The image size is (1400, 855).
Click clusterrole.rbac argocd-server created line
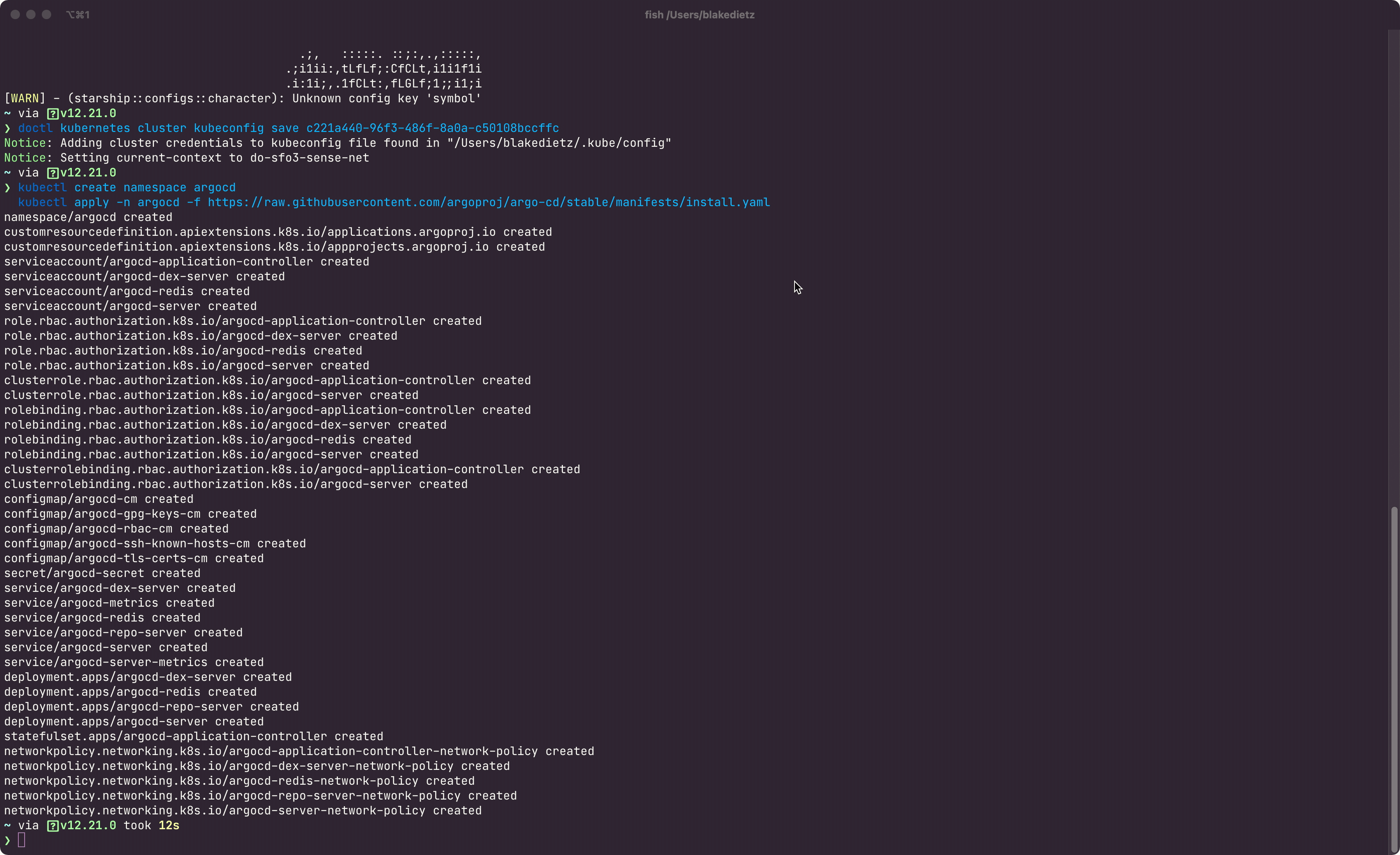pos(211,395)
